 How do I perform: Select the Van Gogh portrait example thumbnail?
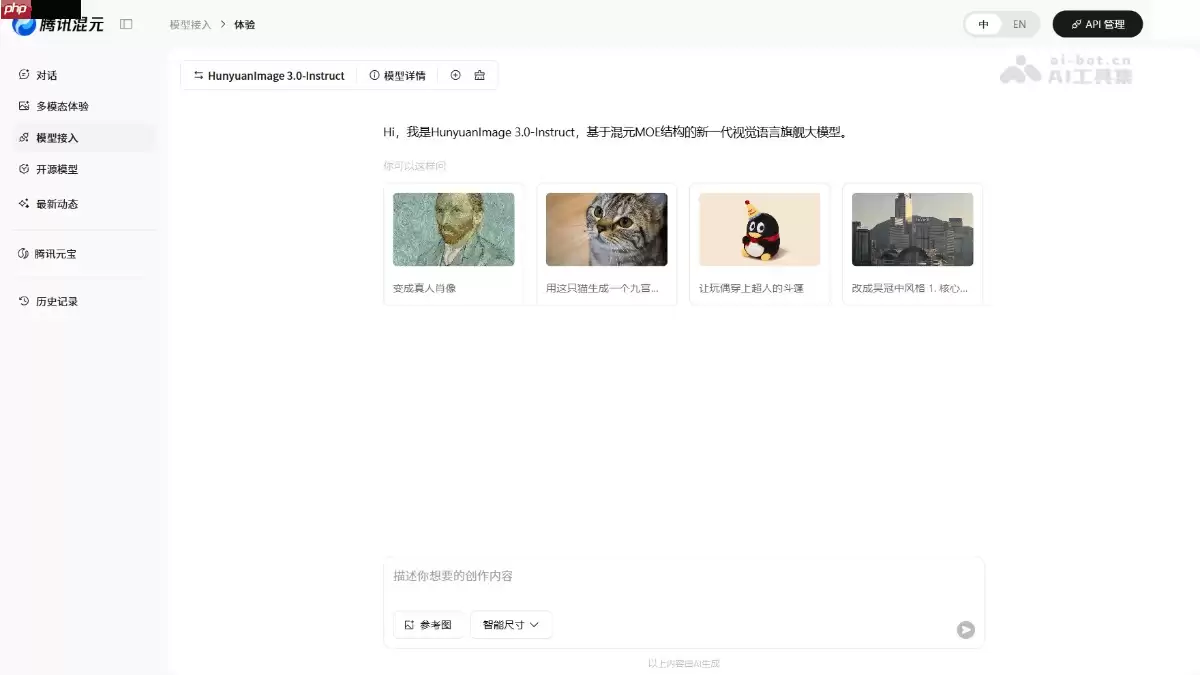click(x=453, y=229)
